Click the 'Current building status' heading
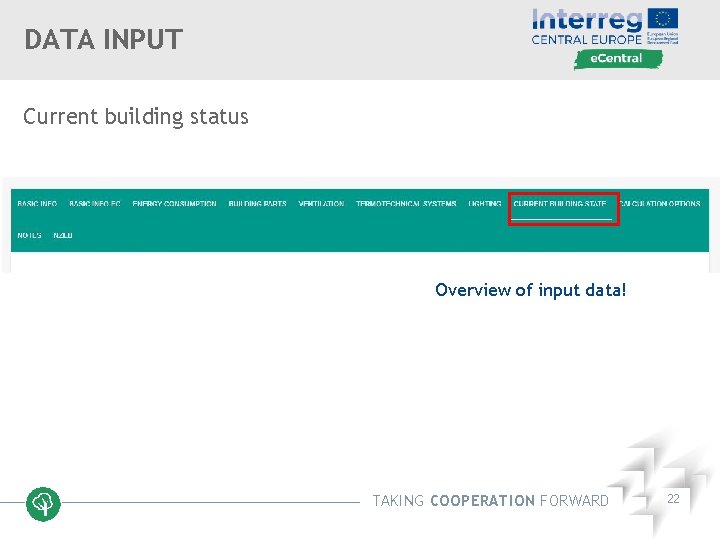This screenshot has width=720, height=540. pos(136,117)
